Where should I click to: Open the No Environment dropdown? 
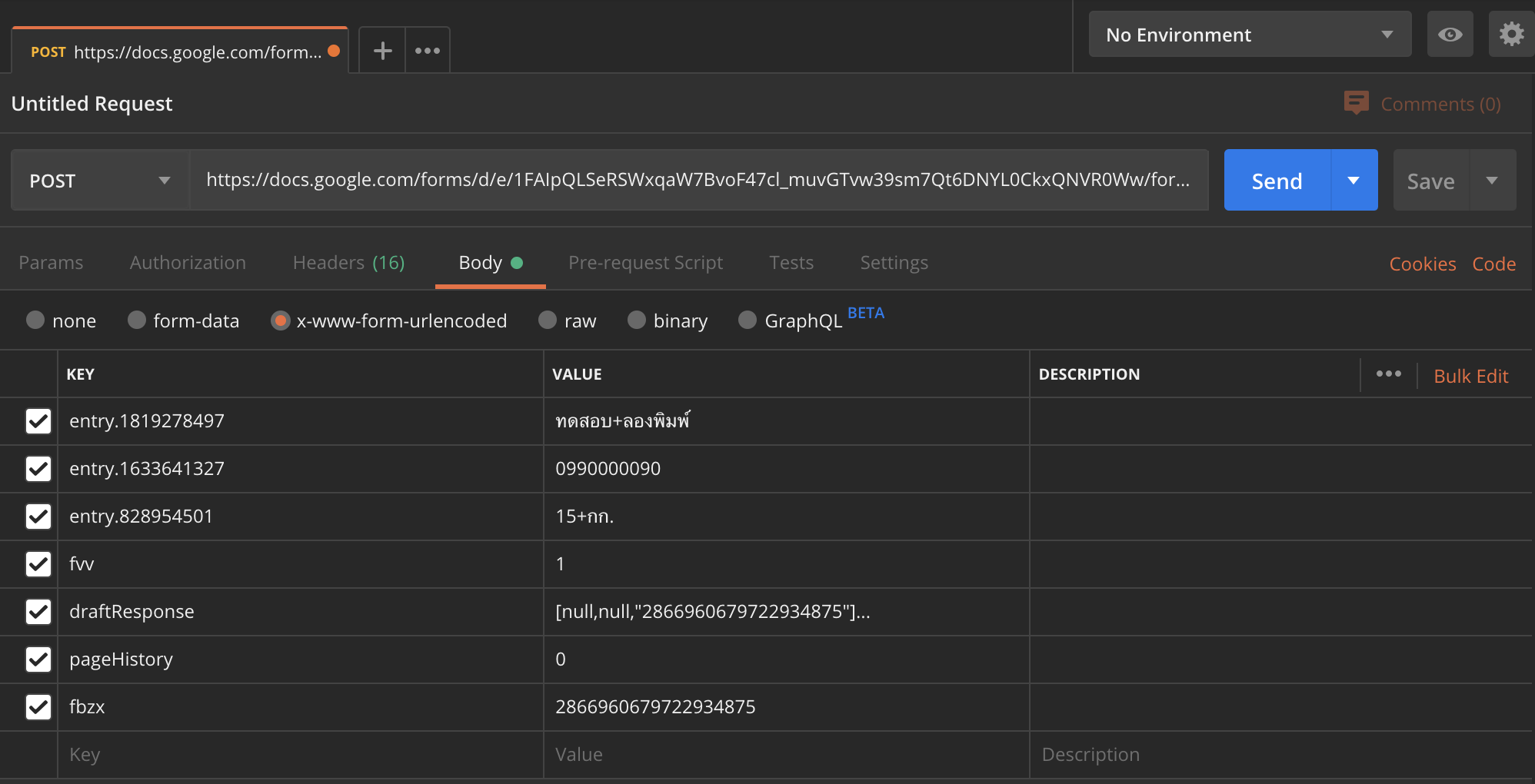(x=1250, y=34)
